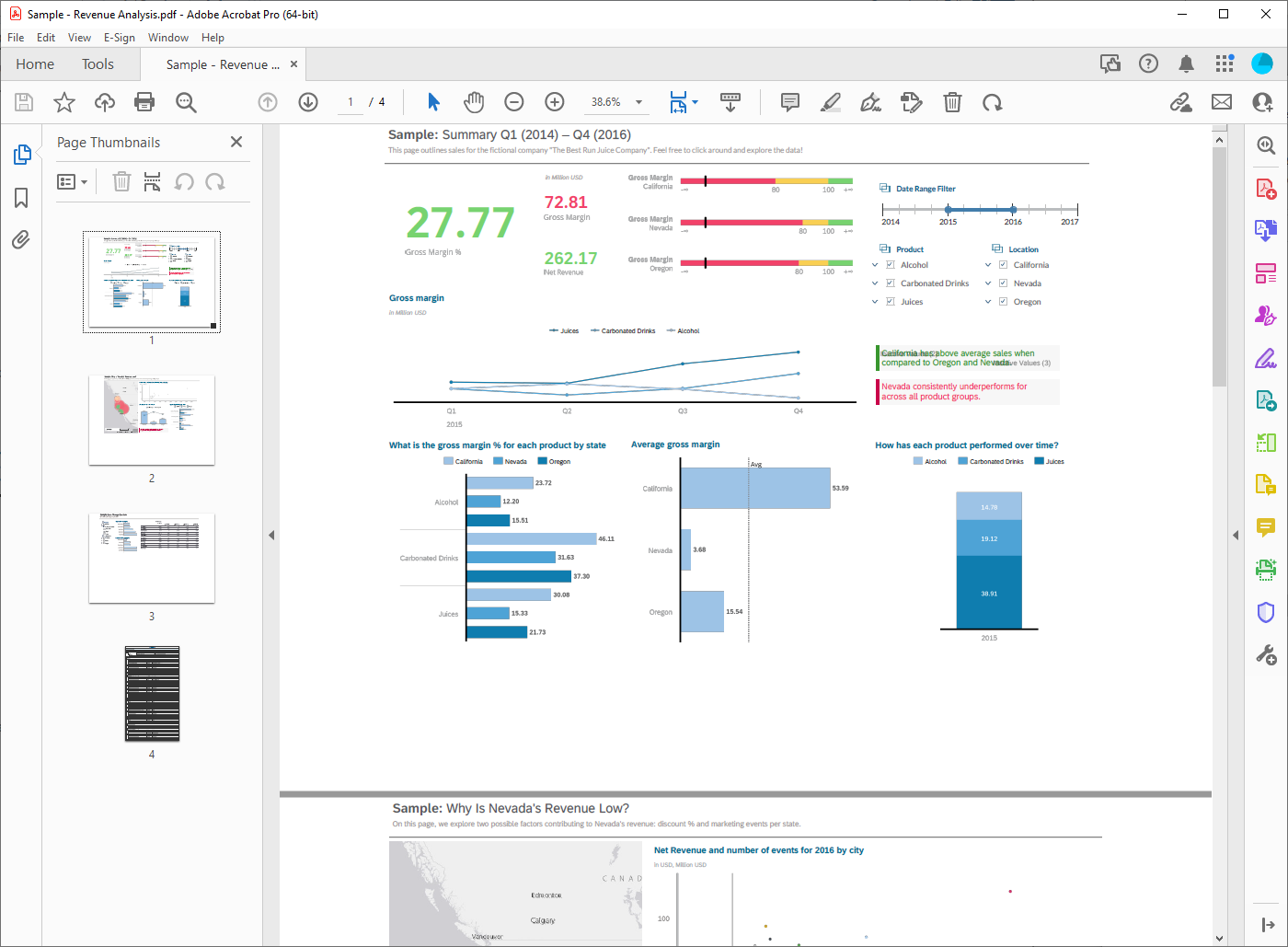Open the thumbnail options menu in Page Thumbnails
This screenshot has width=1288, height=947.
click(x=72, y=181)
